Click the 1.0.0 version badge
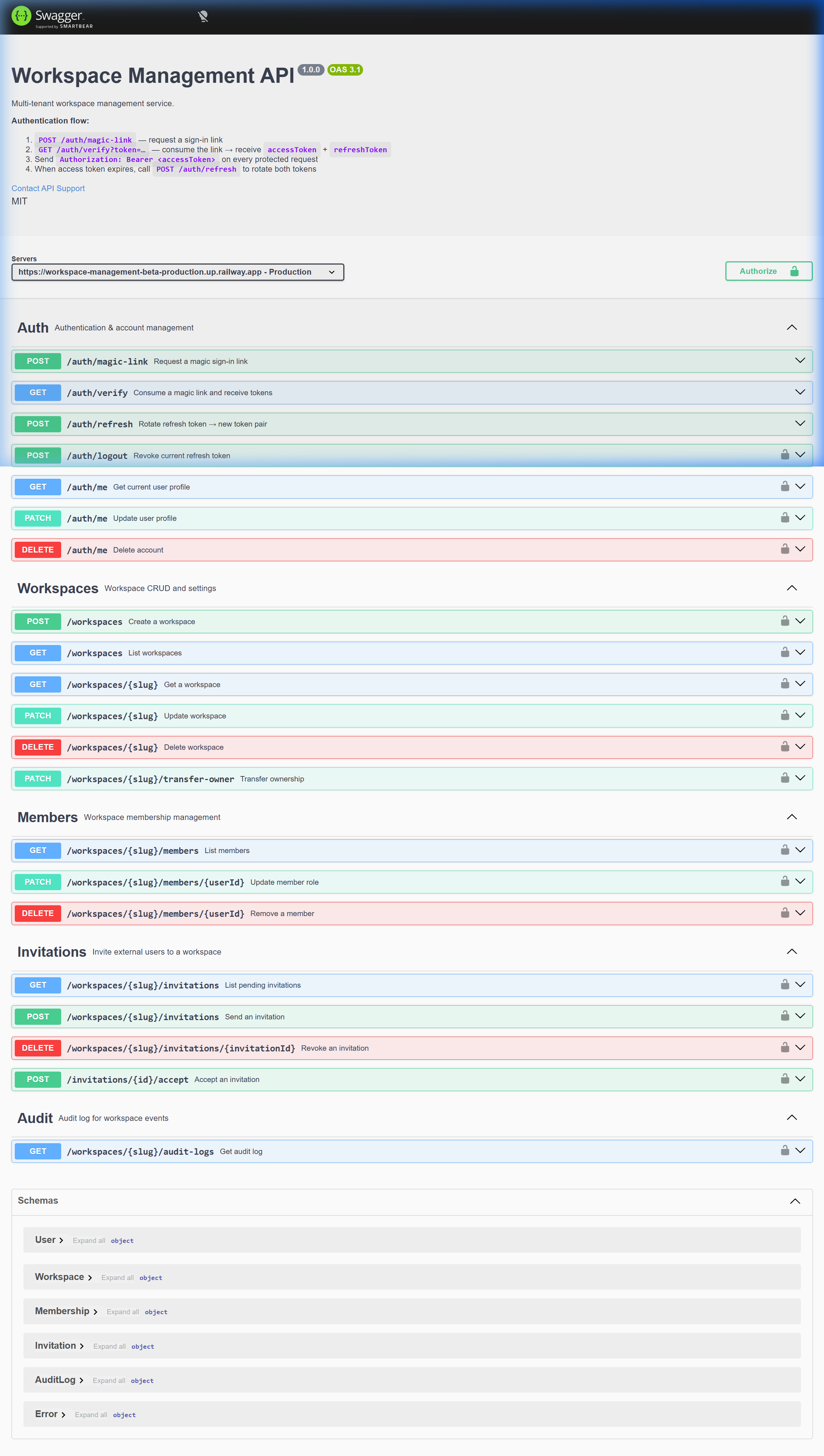Image resolution: width=824 pixels, height=1456 pixels. pyautogui.click(x=311, y=69)
